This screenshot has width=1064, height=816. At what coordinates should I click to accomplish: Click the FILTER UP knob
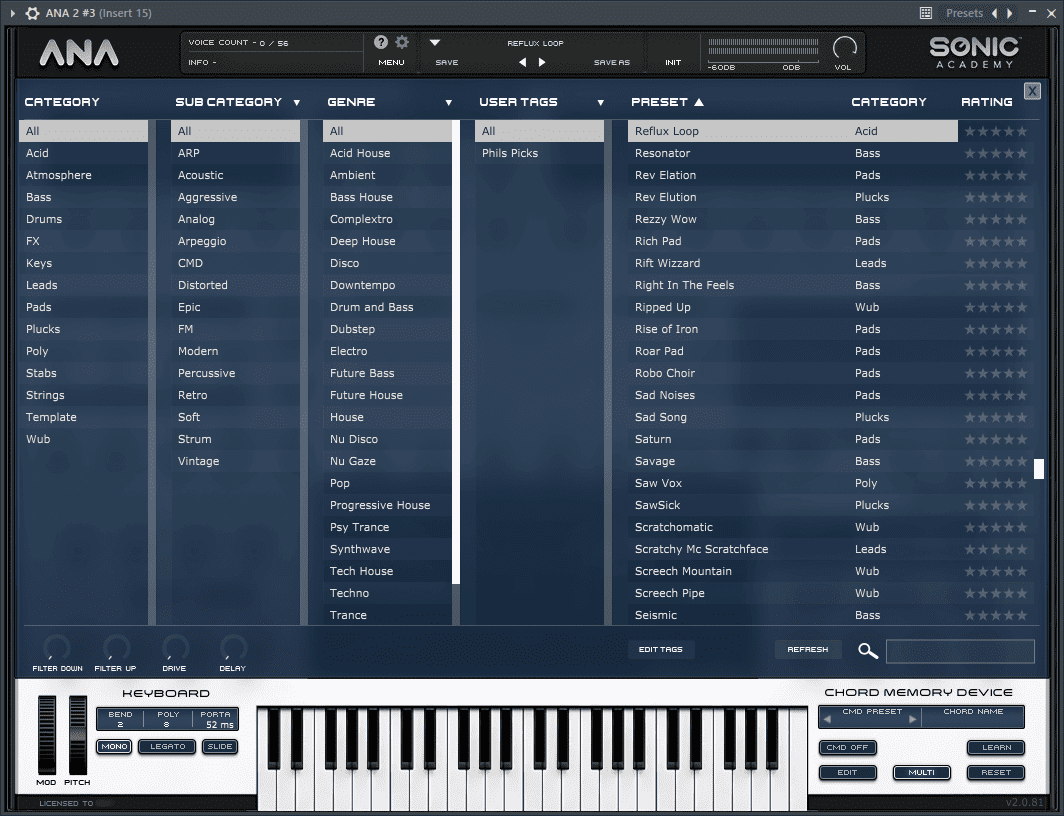point(116,648)
